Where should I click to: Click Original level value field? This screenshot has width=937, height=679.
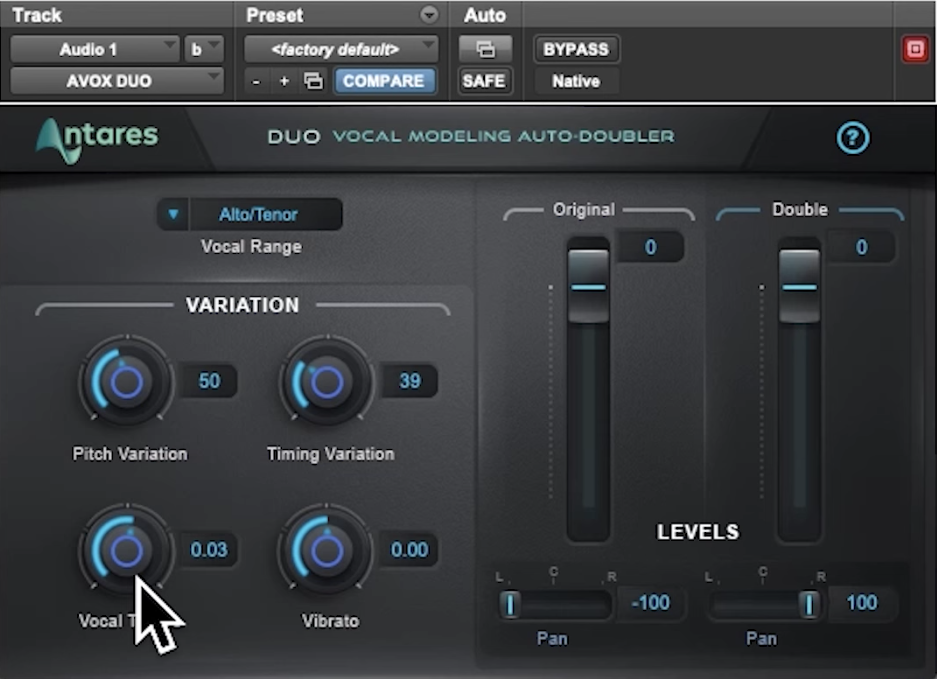(x=650, y=247)
